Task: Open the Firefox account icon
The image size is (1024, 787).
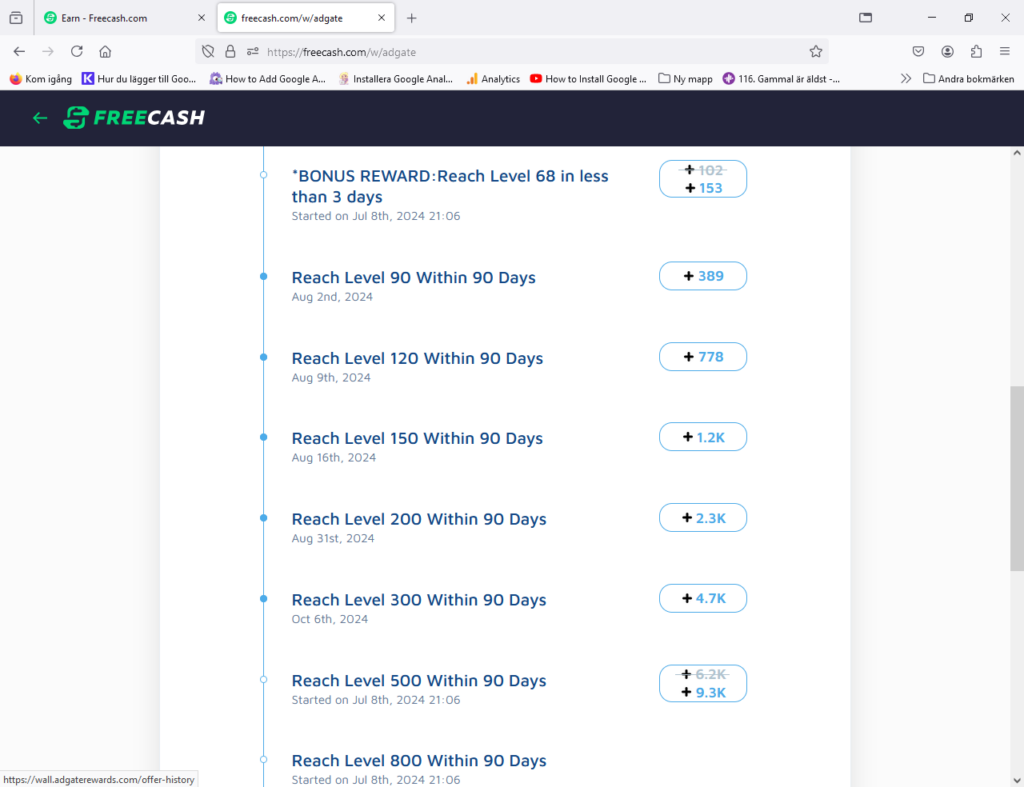Action: tap(948, 52)
